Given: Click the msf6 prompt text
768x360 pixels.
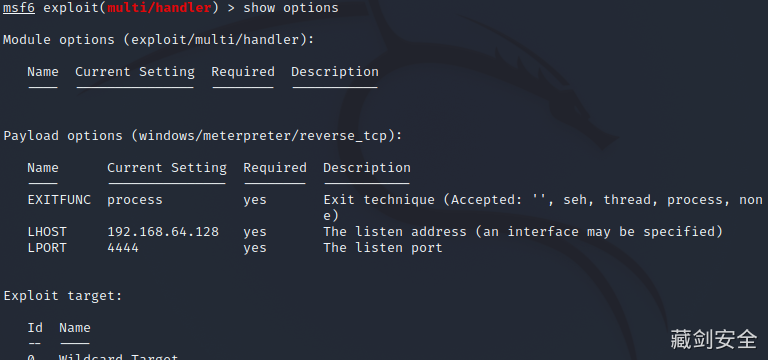Looking at the screenshot, I should tap(19, 8).
